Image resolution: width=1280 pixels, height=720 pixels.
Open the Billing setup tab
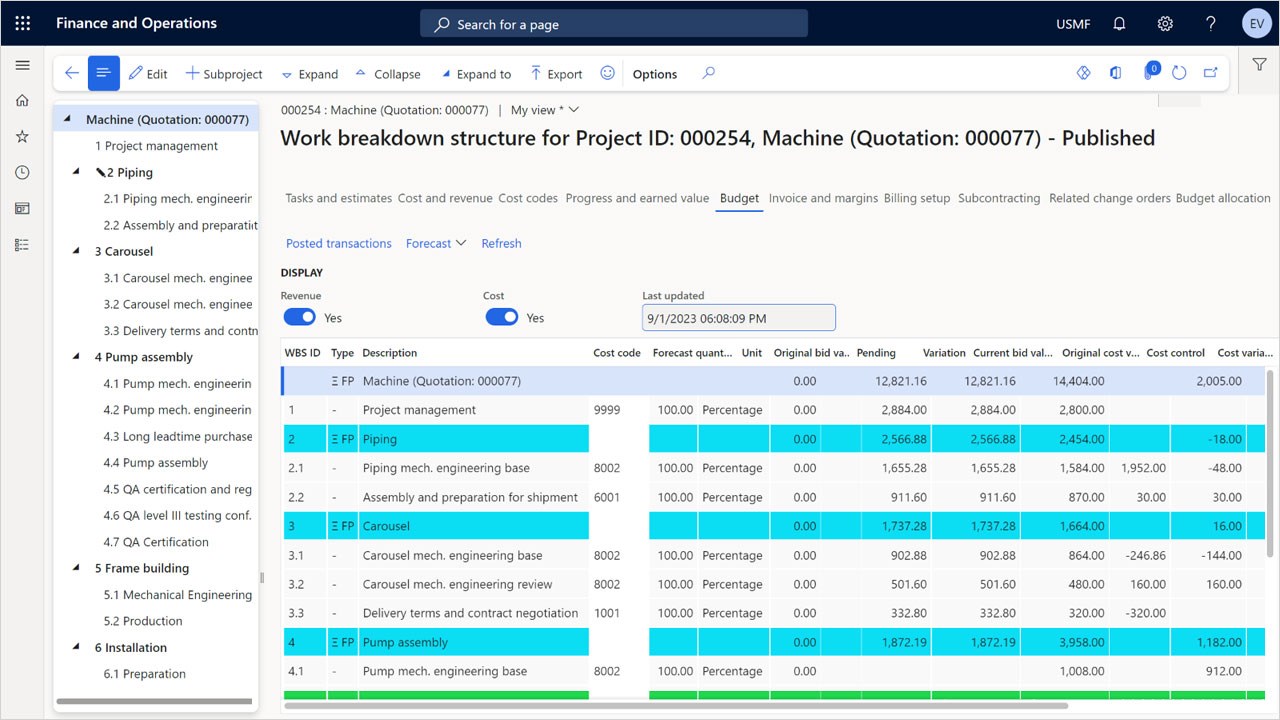917,198
